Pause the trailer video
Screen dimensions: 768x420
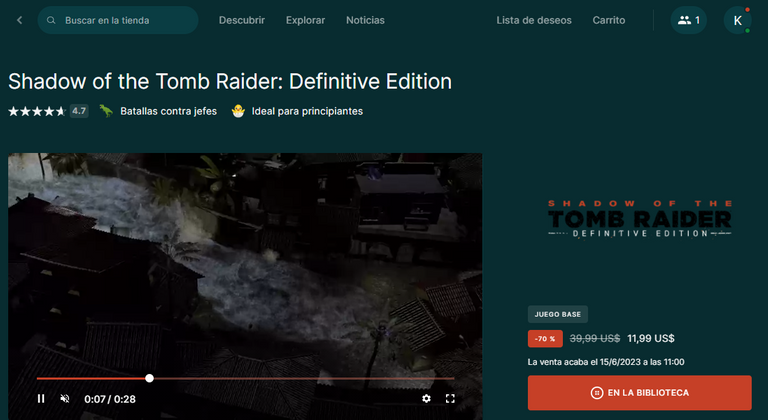pos(41,399)
